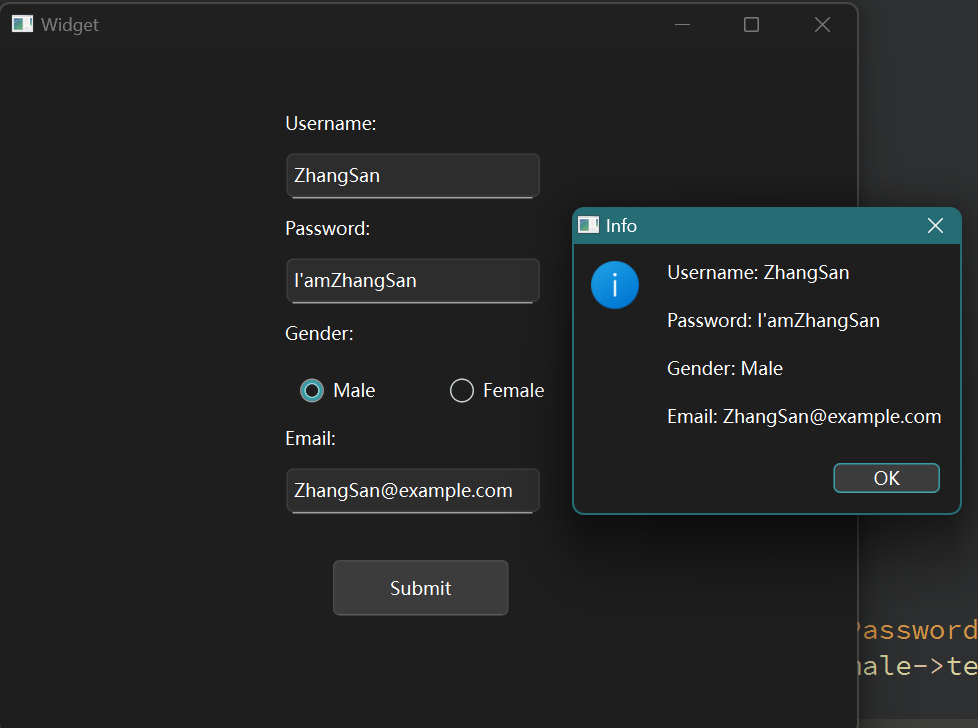Choose the Female gender radio button
Screen dimensions: 978x728
(462, 391)
